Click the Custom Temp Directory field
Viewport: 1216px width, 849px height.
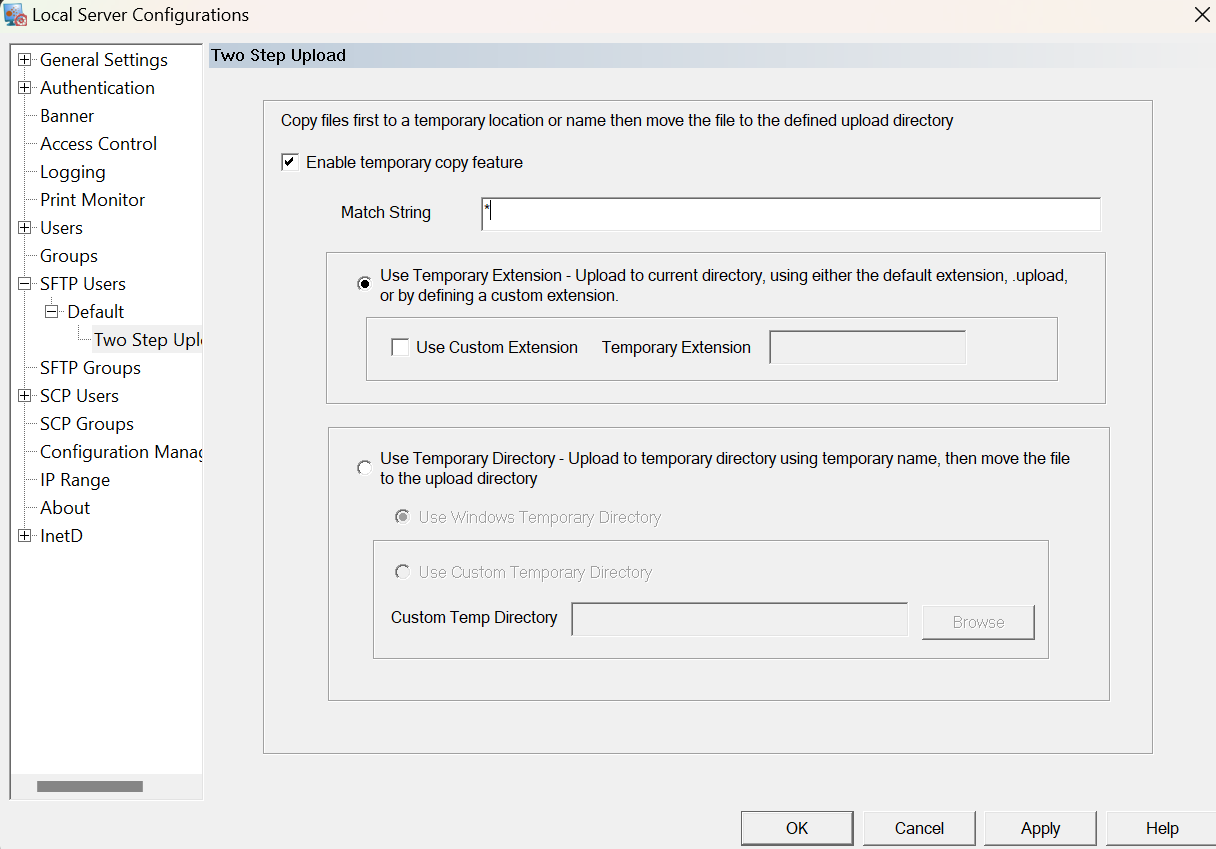click(739, 619)
